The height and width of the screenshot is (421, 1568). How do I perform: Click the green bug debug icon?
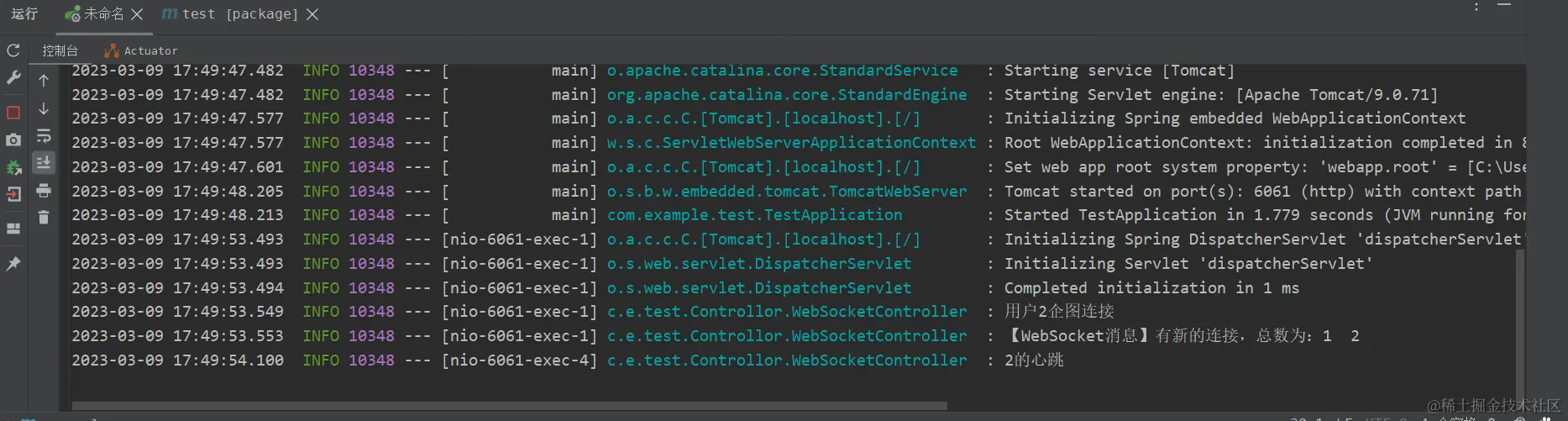click(x=13, y=167)
